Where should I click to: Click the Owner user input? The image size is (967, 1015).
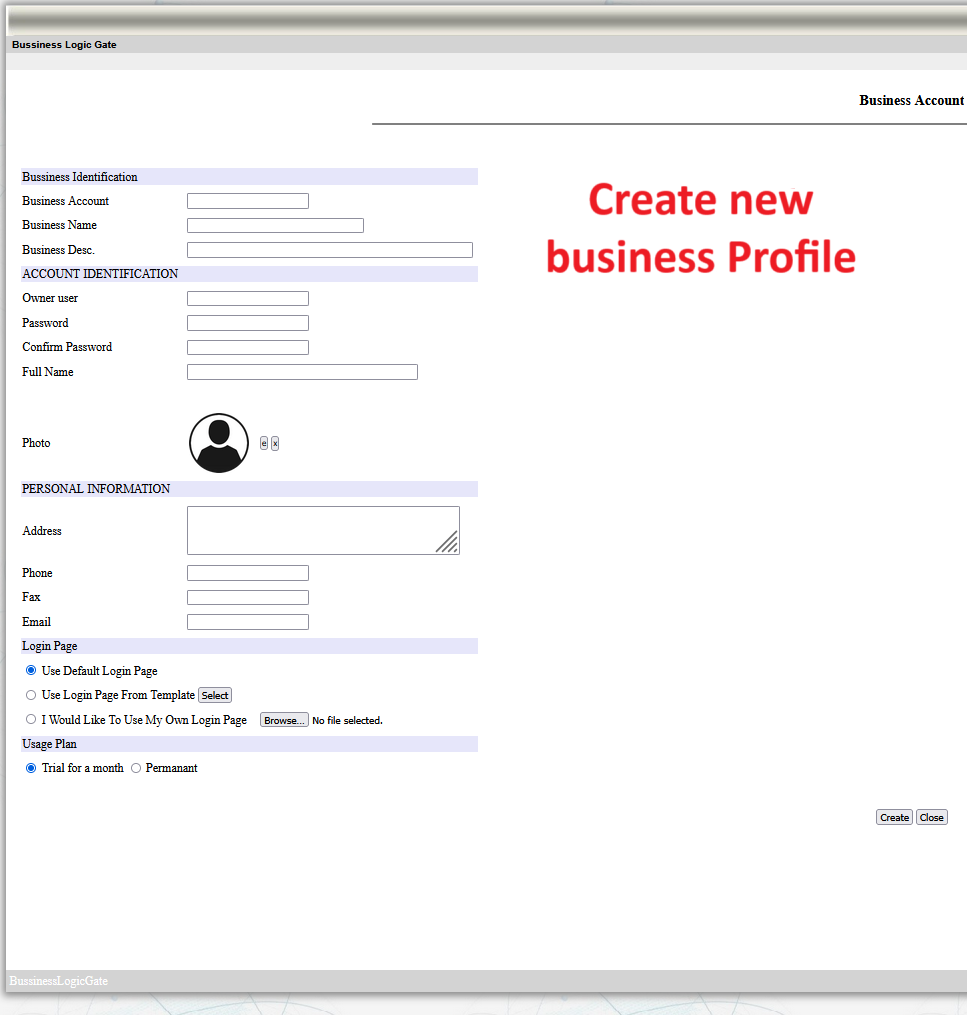coord(247,299)
